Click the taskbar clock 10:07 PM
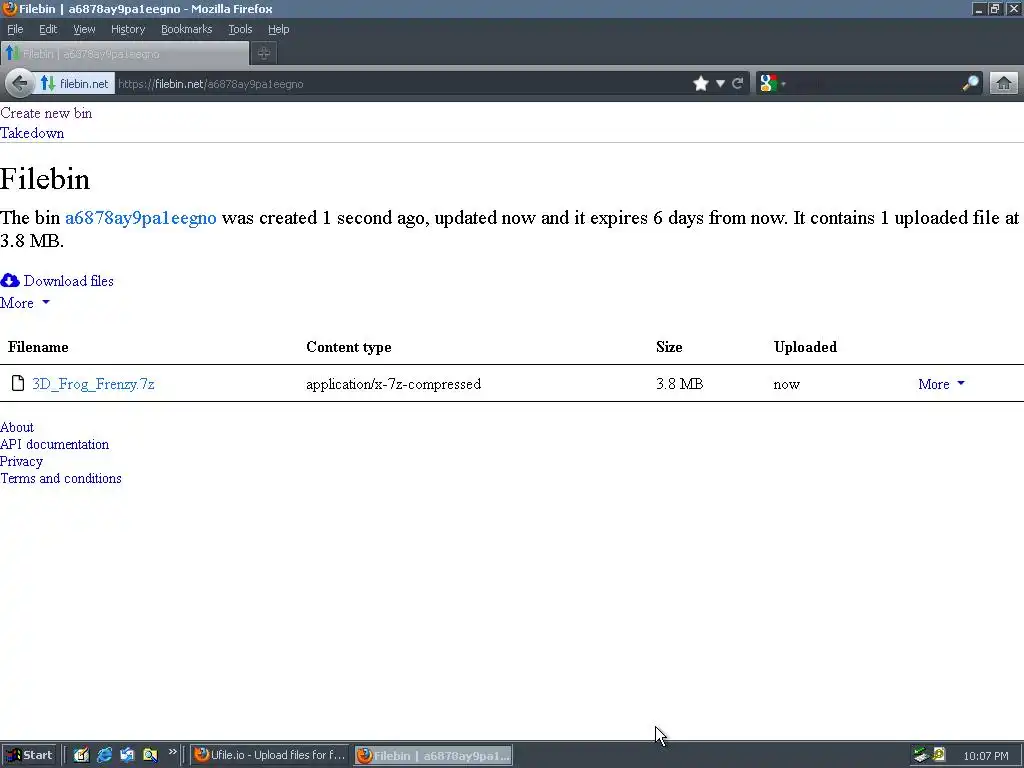This screenshot has width=1024, height=768. (985, 756)
